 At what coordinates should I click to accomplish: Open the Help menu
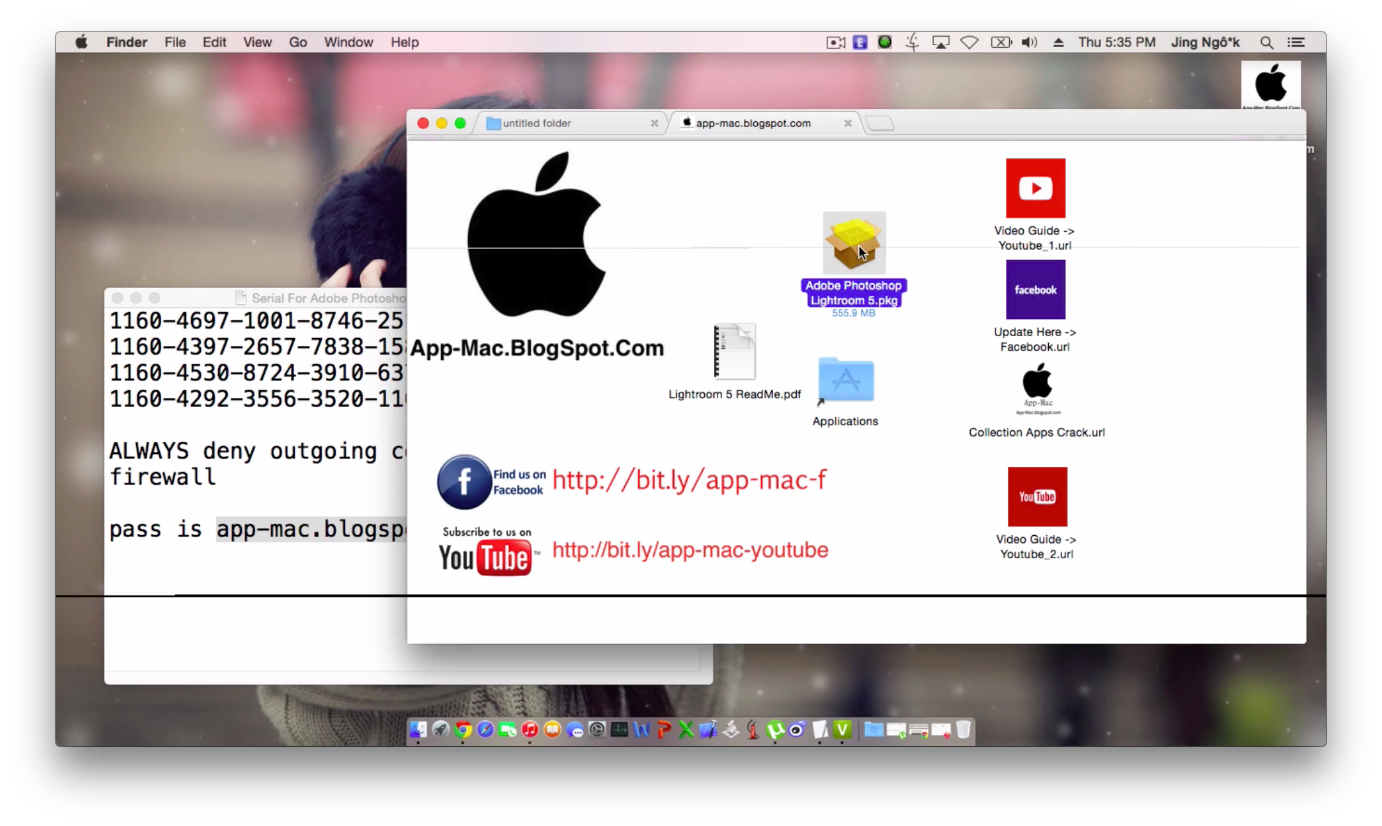405,42
